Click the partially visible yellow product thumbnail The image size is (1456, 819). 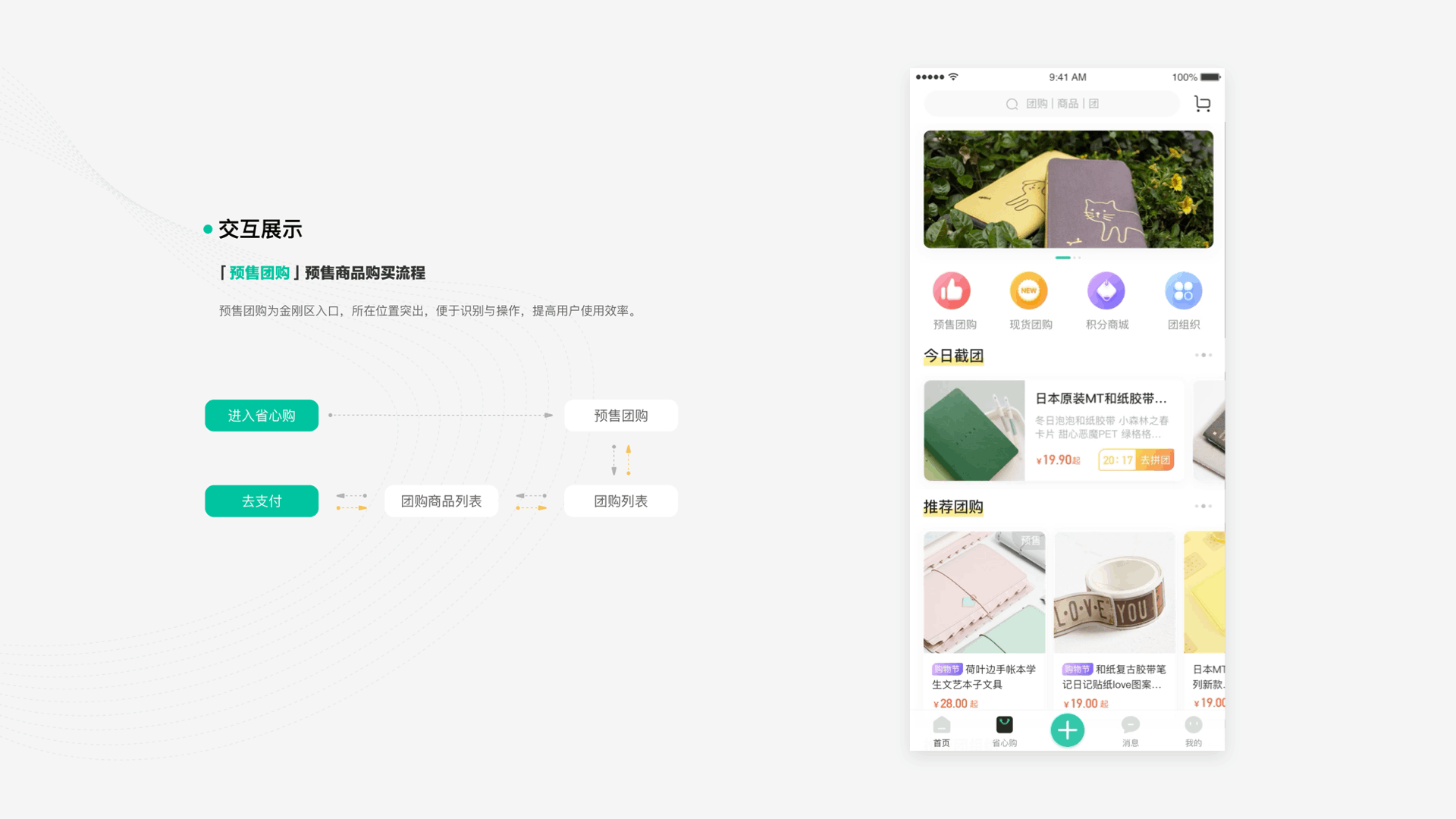pos(1204,592)
